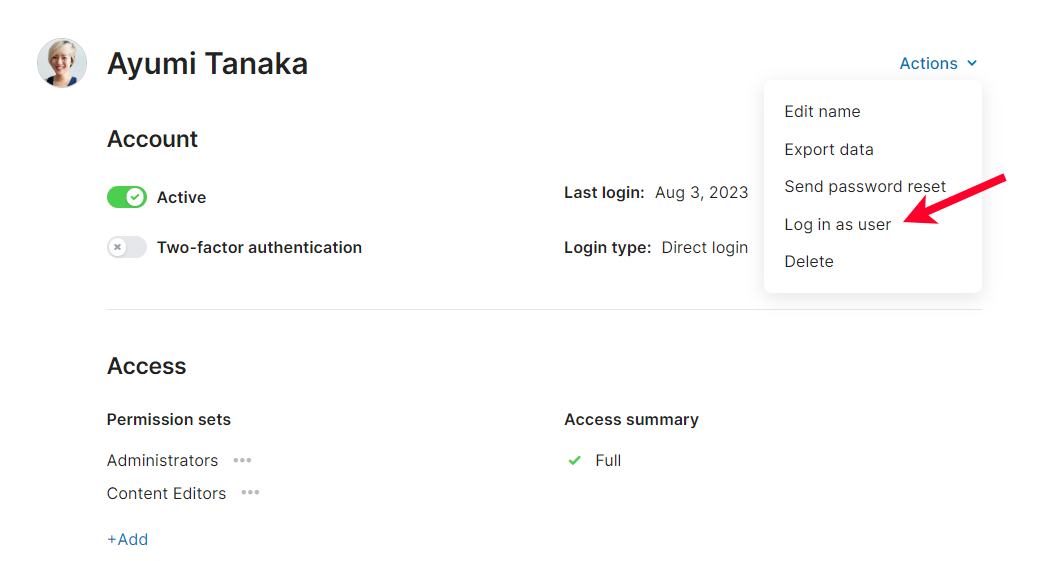Viewport: 1039px width, 561px height.
Task: Choose Export data menu option
Action: click(x=828, y=149)
